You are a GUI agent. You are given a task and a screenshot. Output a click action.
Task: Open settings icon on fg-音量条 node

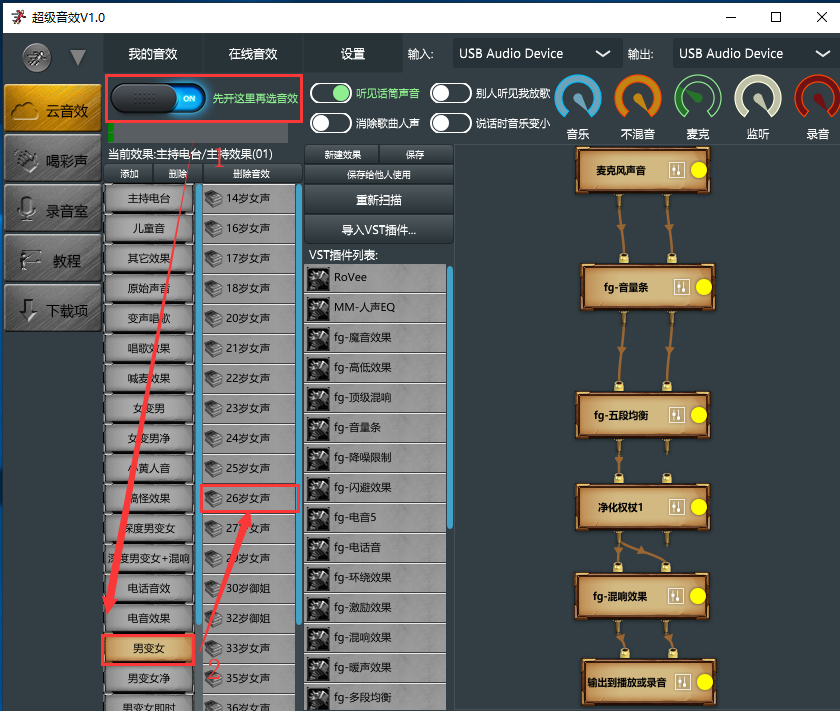point(681,288)
